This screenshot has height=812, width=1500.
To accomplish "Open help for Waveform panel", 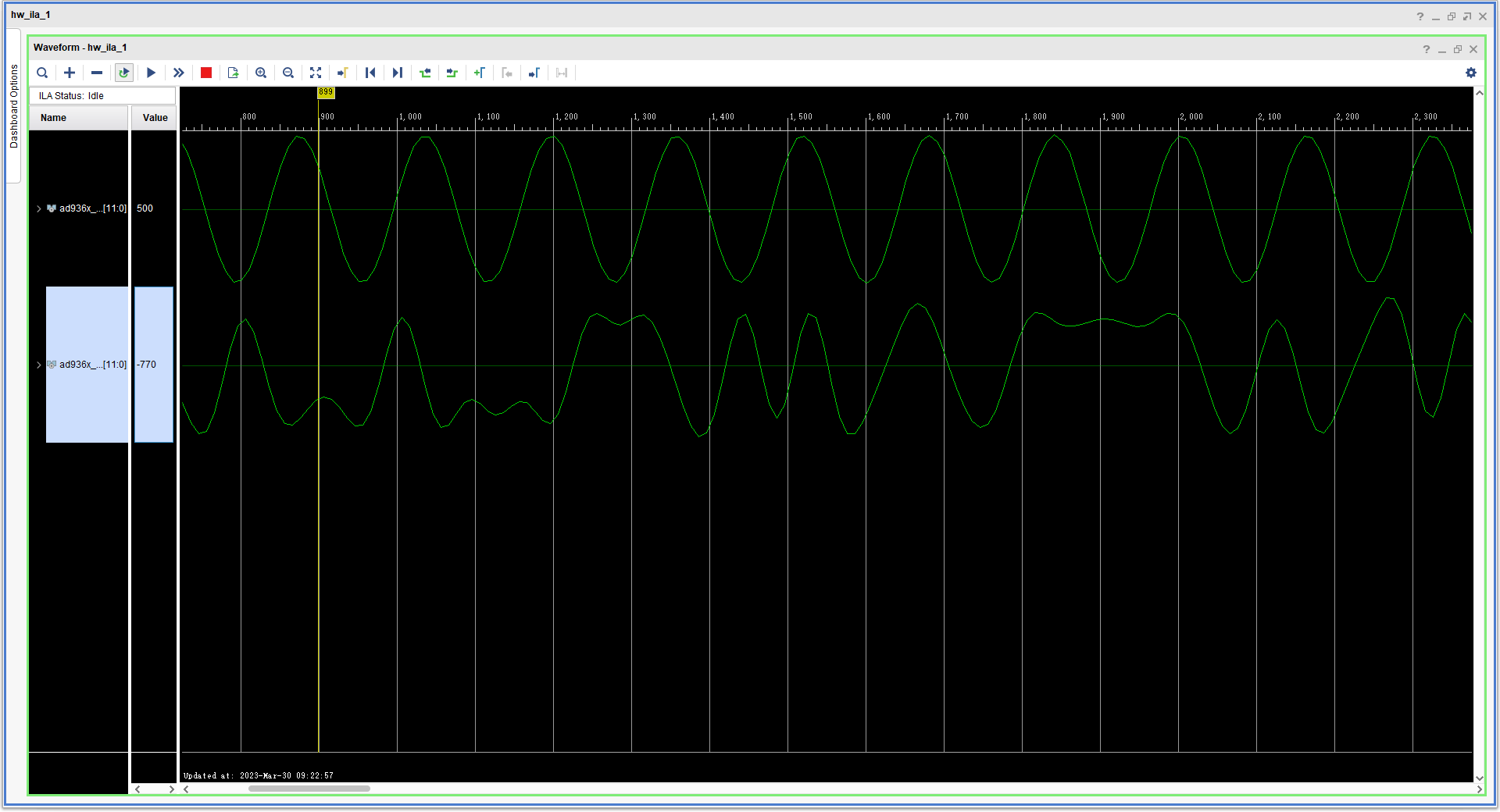I will pos(1427,49).
